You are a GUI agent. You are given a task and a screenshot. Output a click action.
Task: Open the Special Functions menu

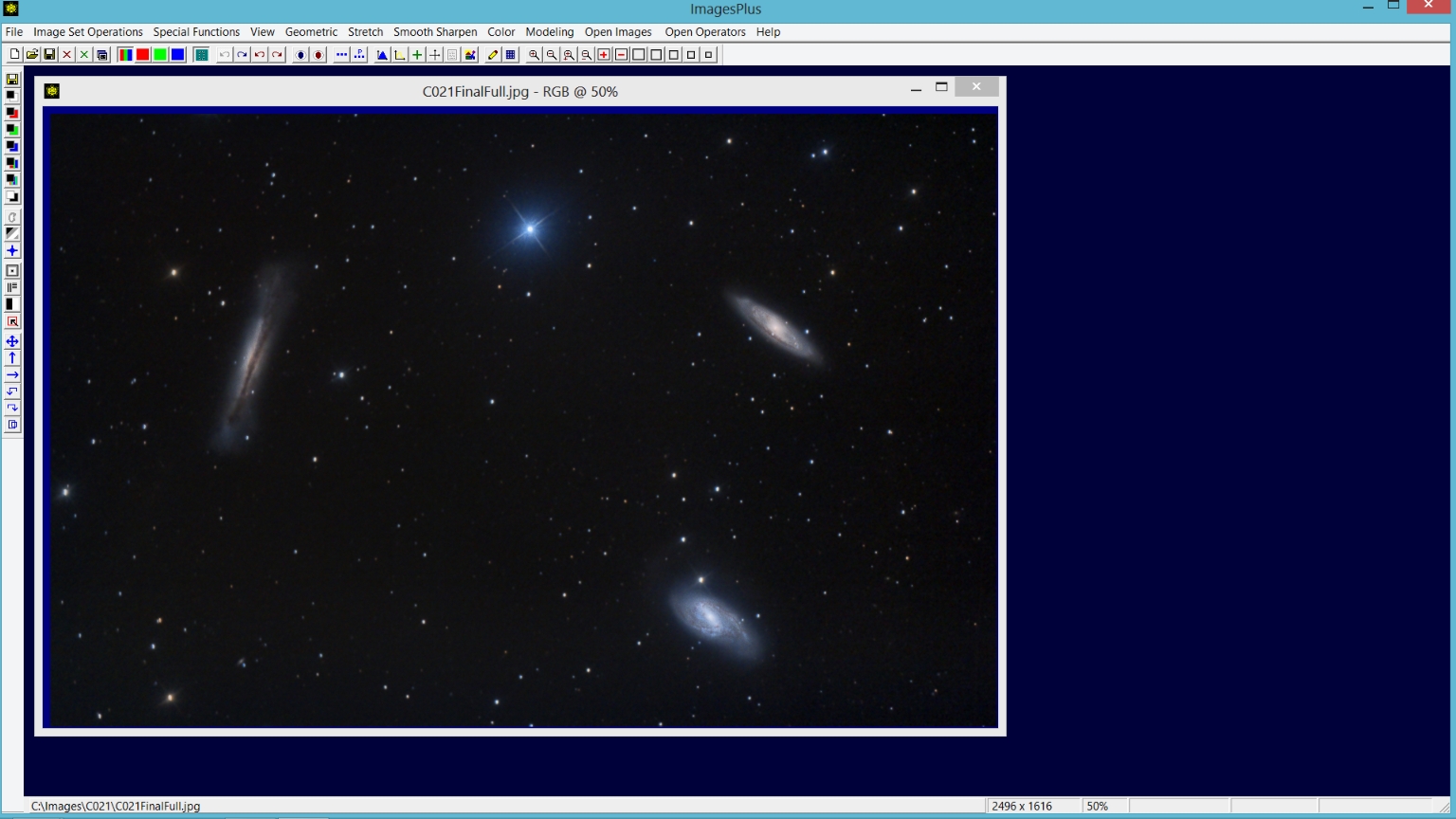coord(196,32)
